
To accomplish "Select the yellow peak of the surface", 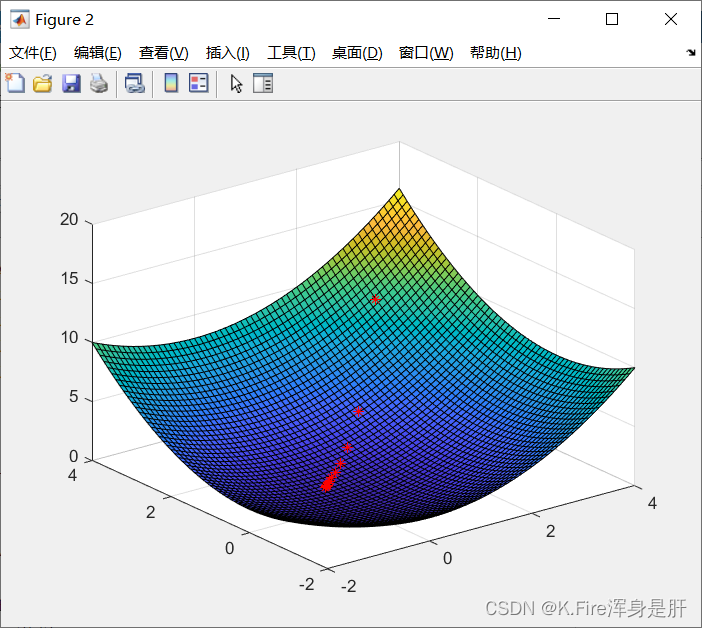I will click(399, 195).
